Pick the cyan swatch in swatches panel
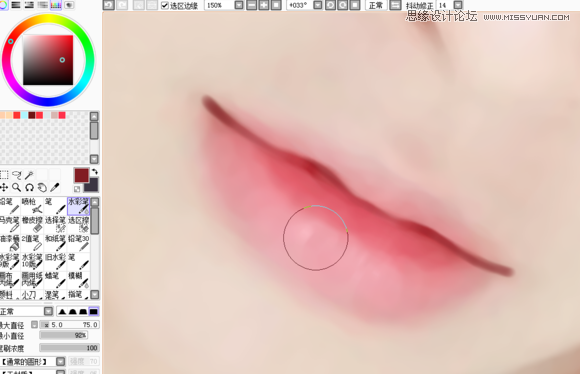 coord(24,115)
